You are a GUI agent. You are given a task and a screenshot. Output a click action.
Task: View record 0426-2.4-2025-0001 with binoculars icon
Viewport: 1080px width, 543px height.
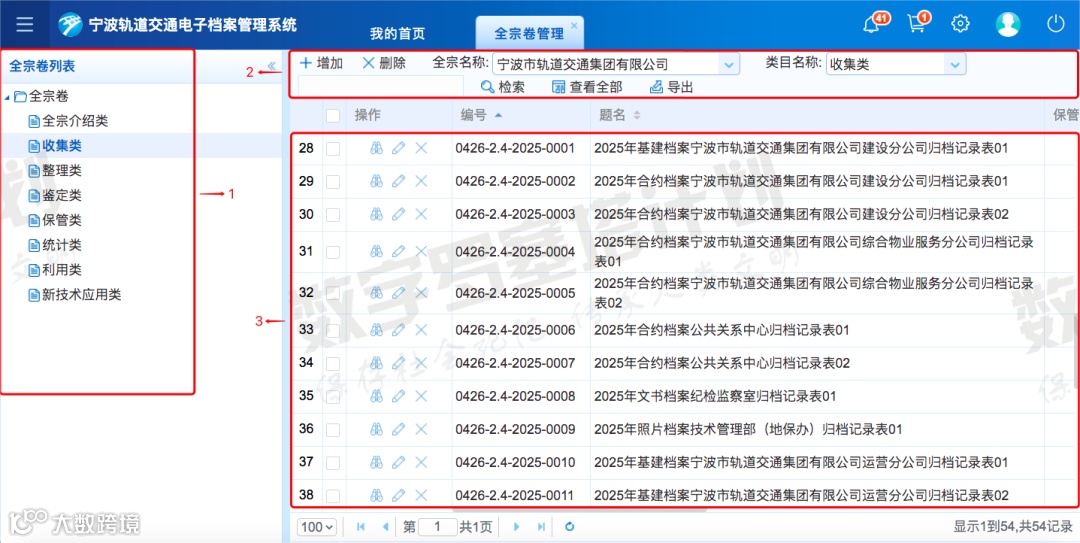pyautogui.click(x=376, y=148)
